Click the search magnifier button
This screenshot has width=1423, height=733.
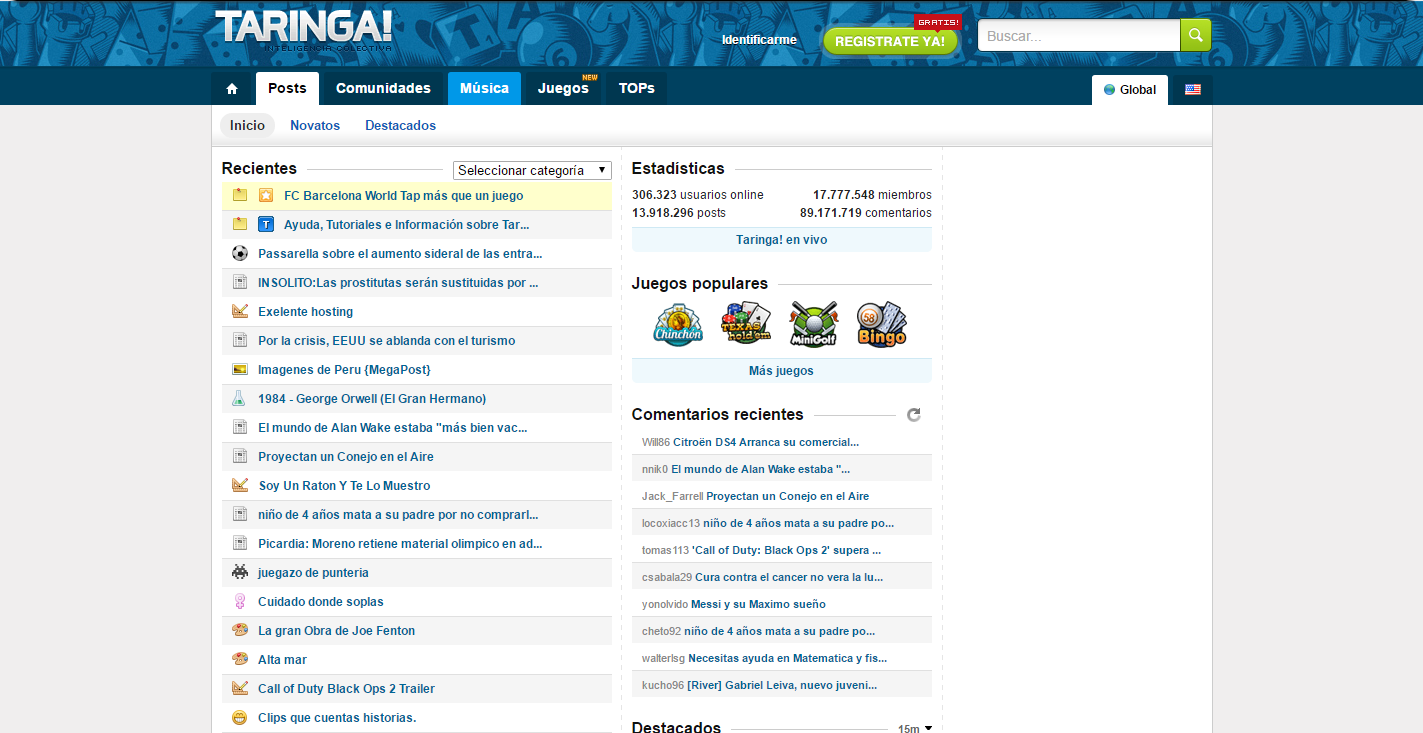coord(1195,35)
